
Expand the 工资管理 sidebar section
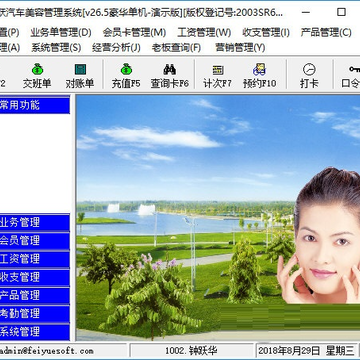[35, 259]
